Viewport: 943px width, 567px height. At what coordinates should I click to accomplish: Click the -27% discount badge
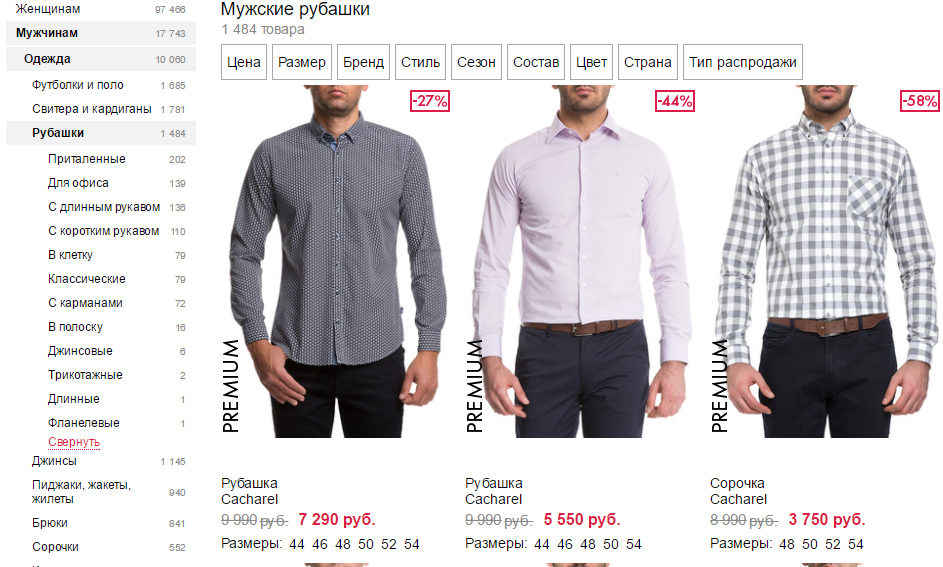click(430, 101)
